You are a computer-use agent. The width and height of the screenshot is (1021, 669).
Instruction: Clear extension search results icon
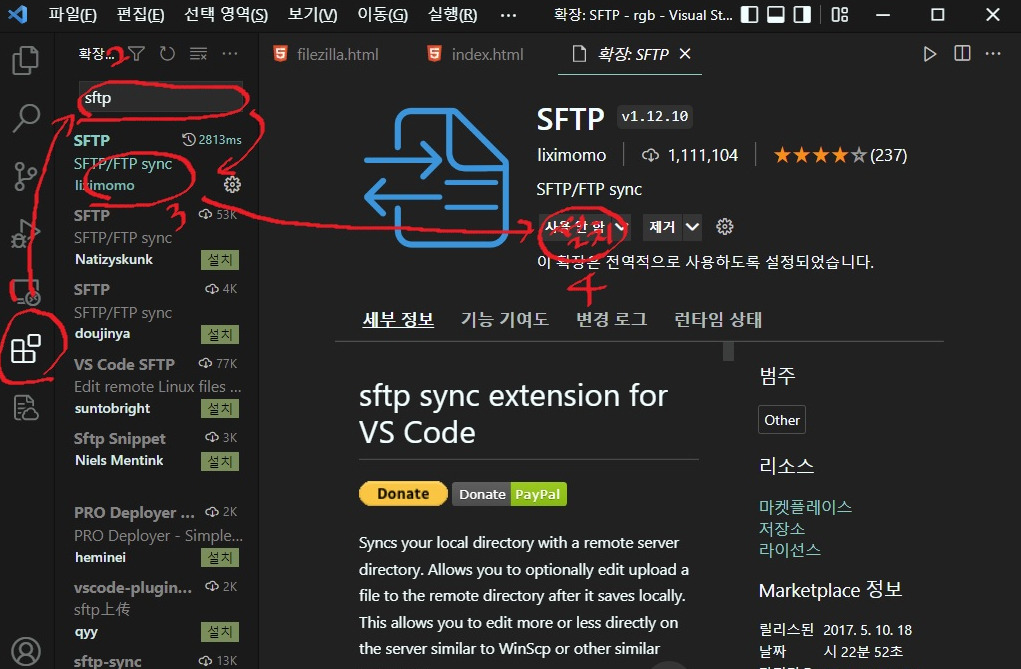(198, 54)
